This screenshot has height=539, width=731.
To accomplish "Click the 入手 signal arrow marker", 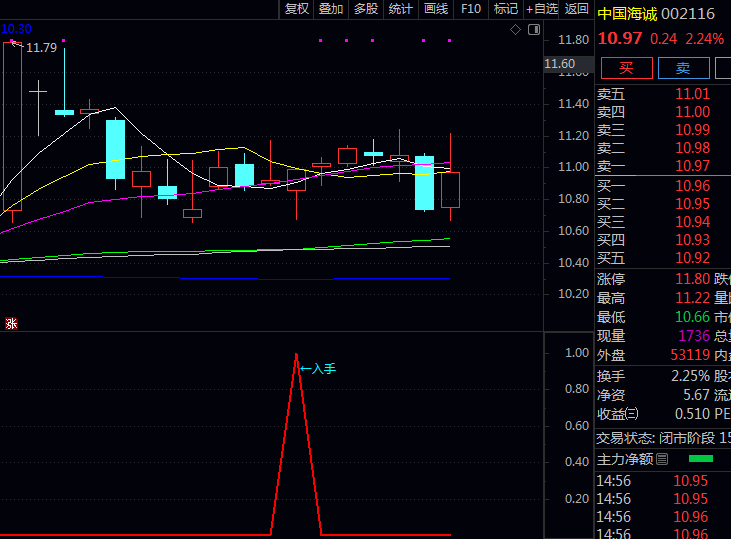I will pyautogui.click(x=318, y=369).
